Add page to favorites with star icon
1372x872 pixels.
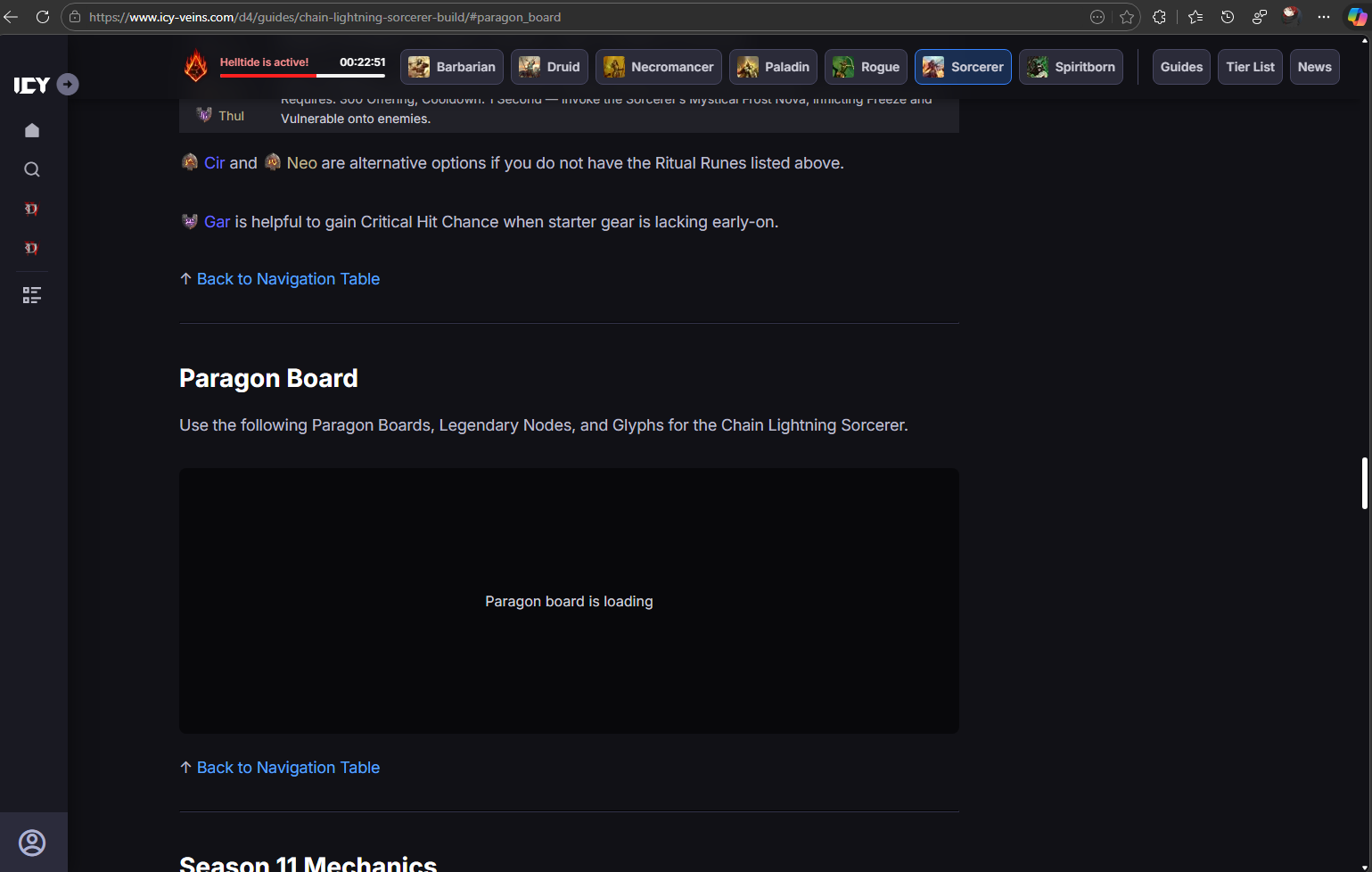(x=1127, y=17)
